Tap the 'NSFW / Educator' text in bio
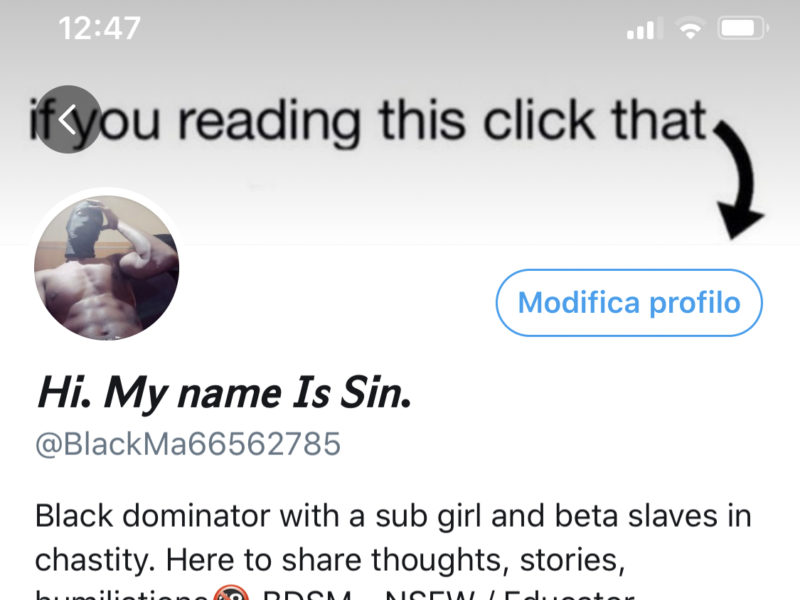 pos(510,594)
